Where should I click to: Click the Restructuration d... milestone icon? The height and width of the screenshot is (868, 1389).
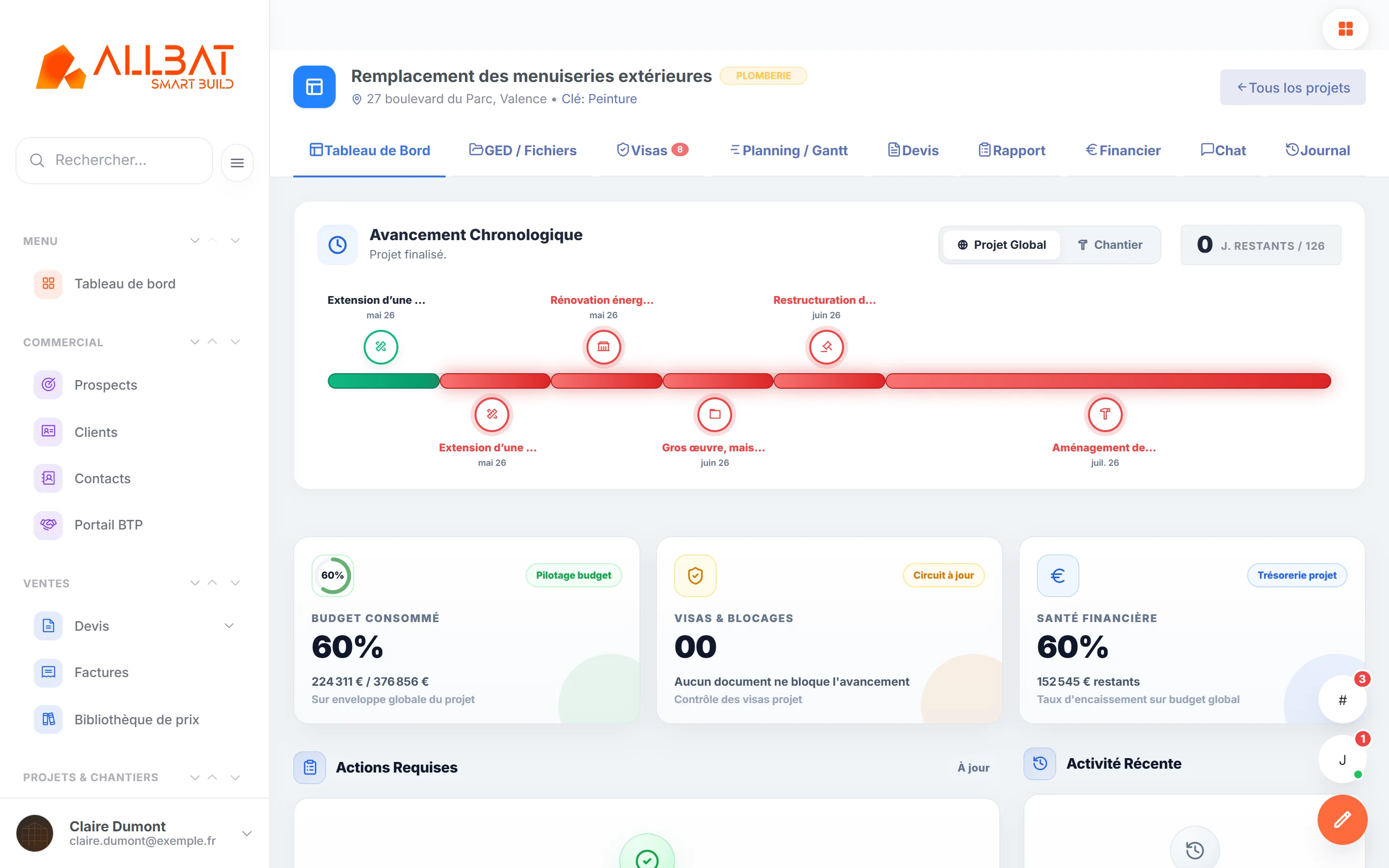click(826, 347)
